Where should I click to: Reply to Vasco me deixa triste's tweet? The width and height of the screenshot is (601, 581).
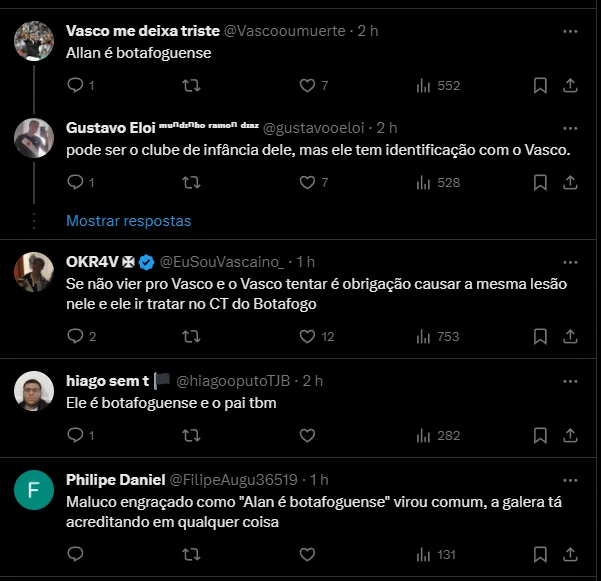(x=75, y=86)
